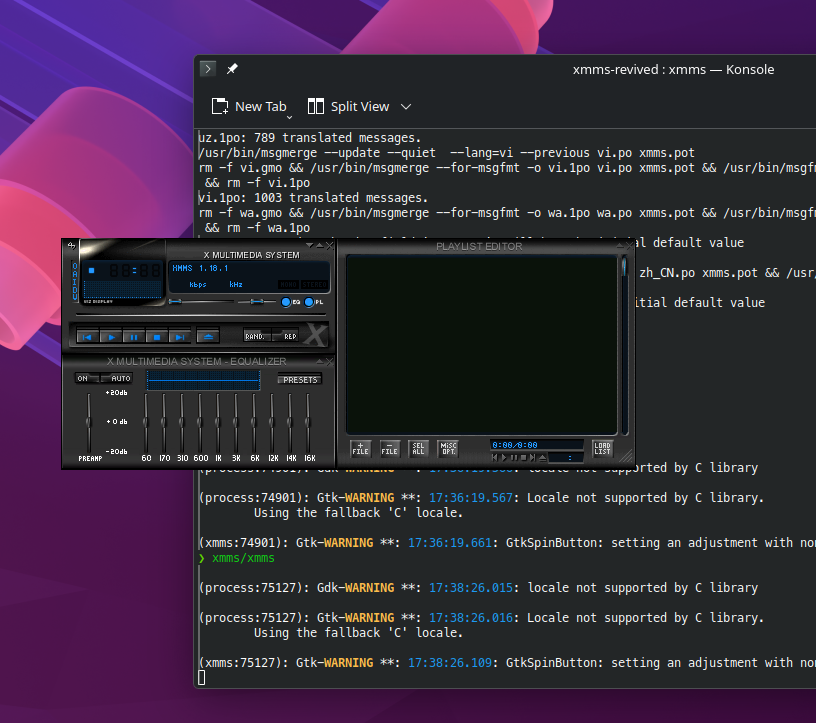
Task: Add a file with the +FILE button
Action: (x=361, y=449)
